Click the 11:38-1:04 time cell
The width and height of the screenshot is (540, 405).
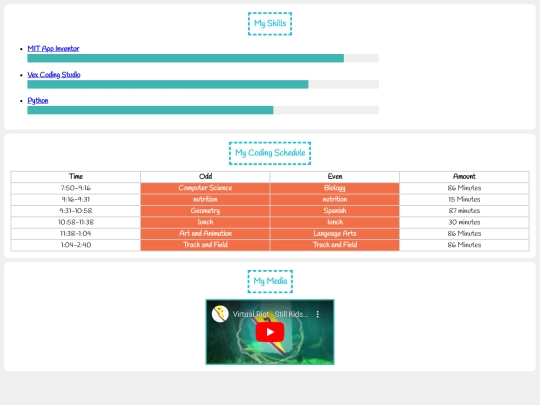(76, 233)
